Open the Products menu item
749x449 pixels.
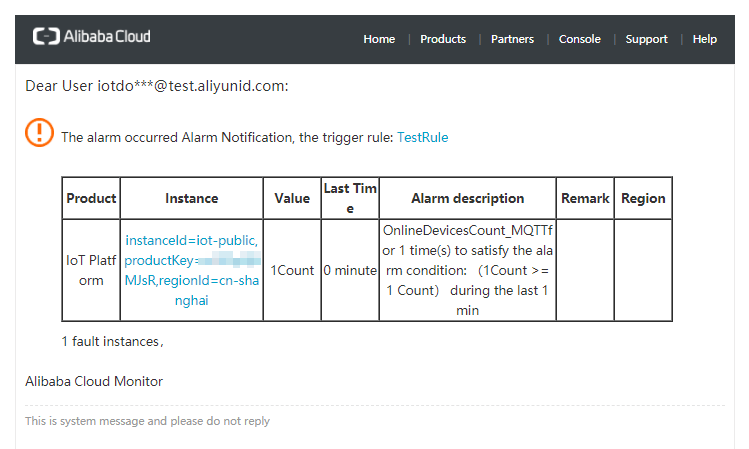tap(443, 39)
